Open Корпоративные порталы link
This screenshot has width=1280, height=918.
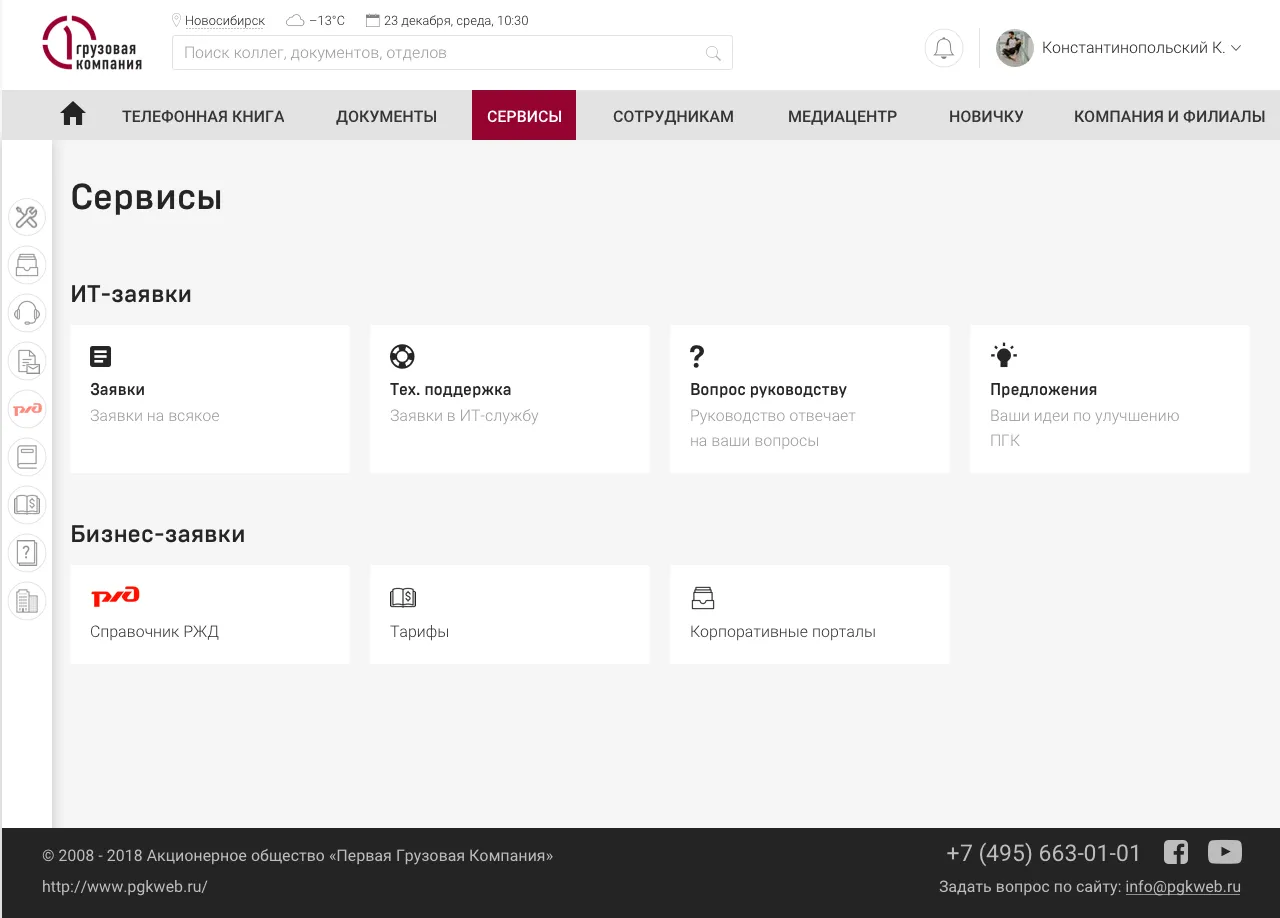[x=782, y=632]
